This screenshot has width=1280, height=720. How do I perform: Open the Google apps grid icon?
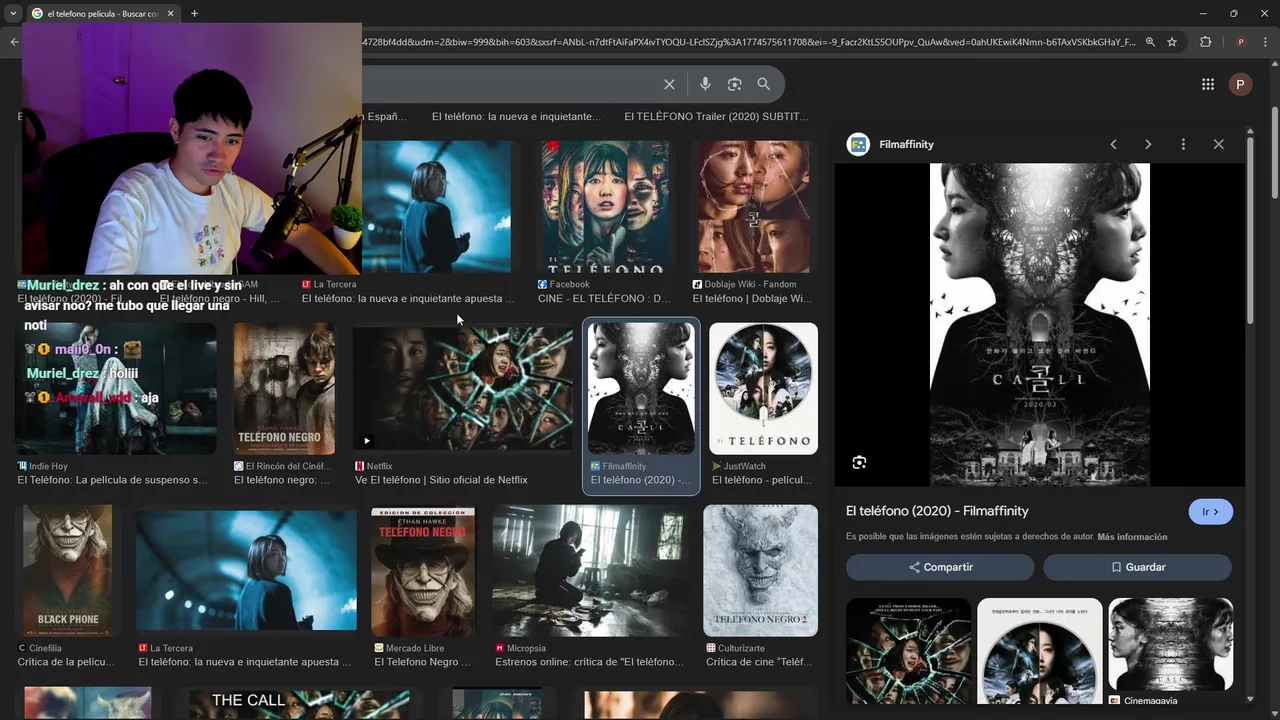(1208, 85)
